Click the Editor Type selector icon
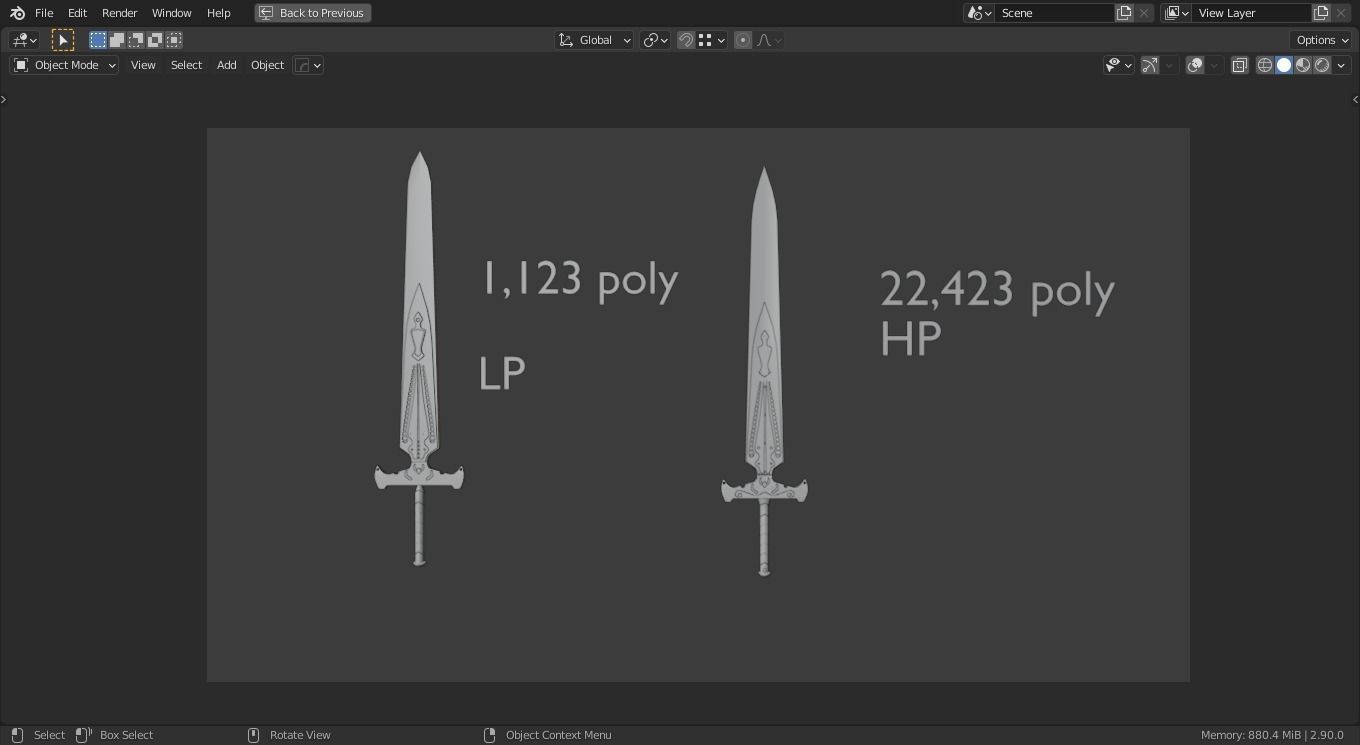This screenshot has width=1360, height=745. point(22,40)
